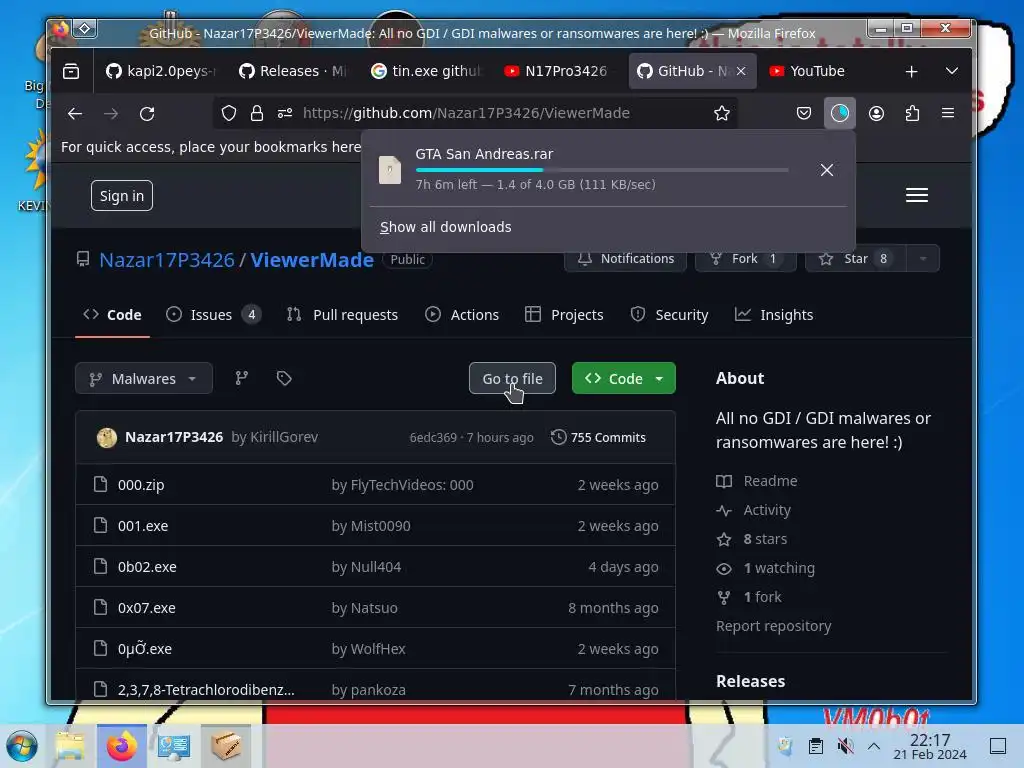This screenshot has height=768, width=1024.
Task: Open the ViewerMade repository link
Action: click(312, 260)
